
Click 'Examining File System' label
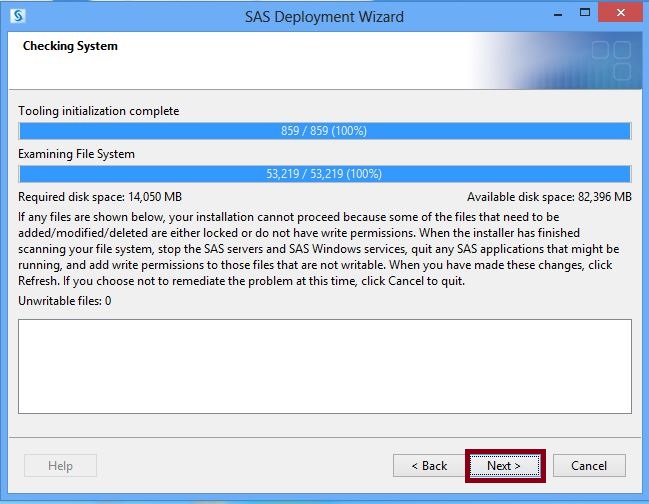[76, 154]
